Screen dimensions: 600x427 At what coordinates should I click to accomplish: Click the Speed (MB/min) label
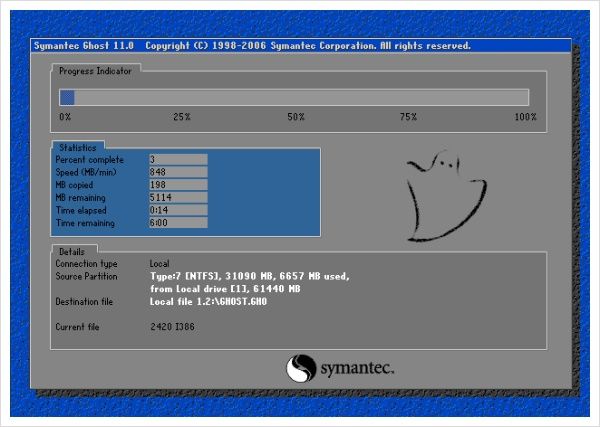point(86,172)
